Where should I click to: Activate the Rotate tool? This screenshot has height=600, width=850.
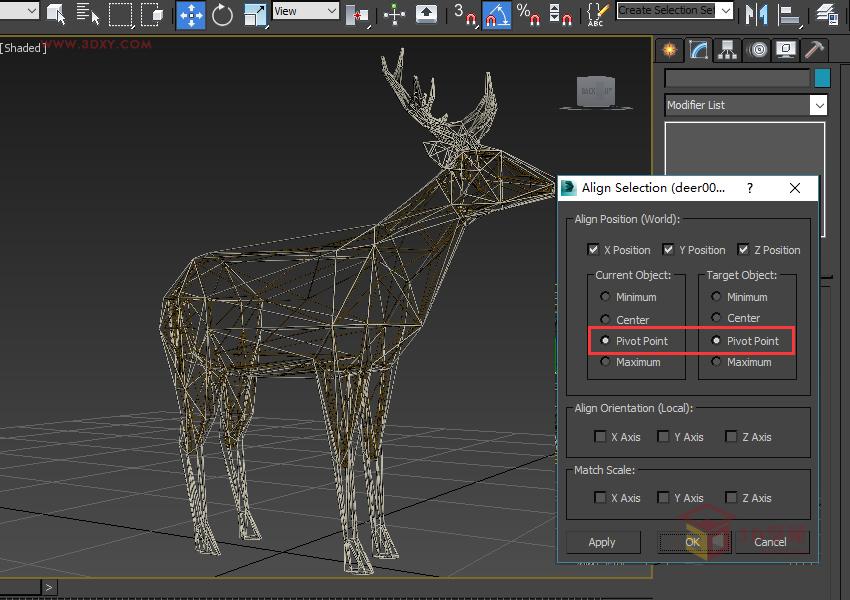(222, 14)
